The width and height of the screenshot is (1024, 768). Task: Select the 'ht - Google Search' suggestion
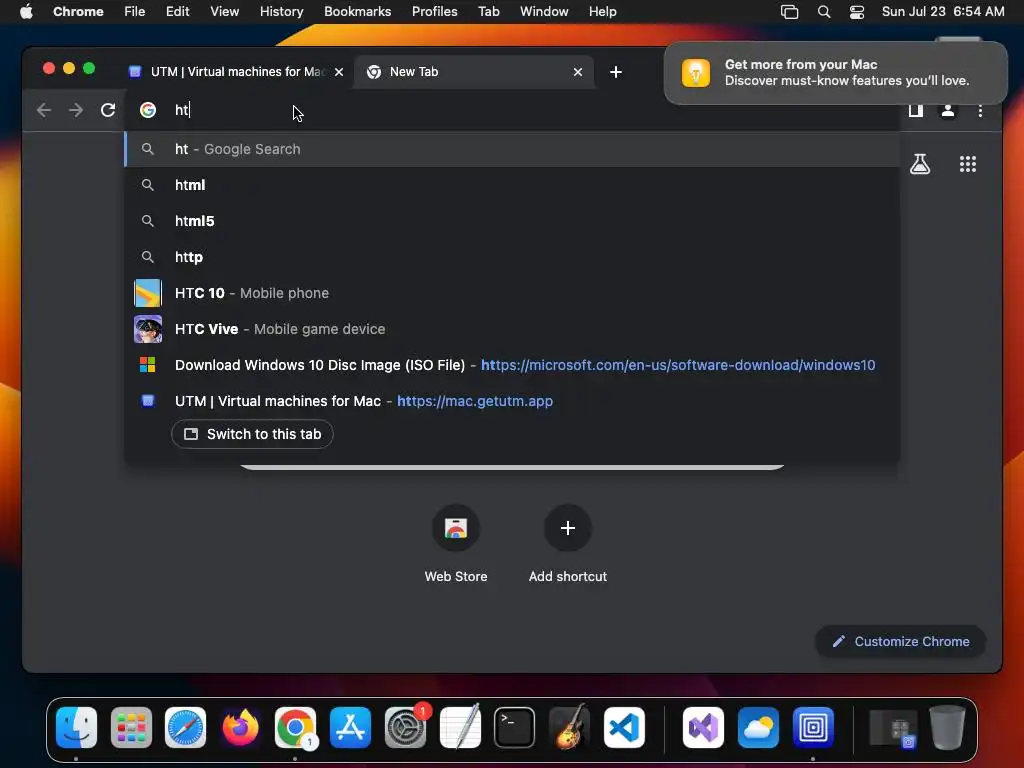point(512,149)
